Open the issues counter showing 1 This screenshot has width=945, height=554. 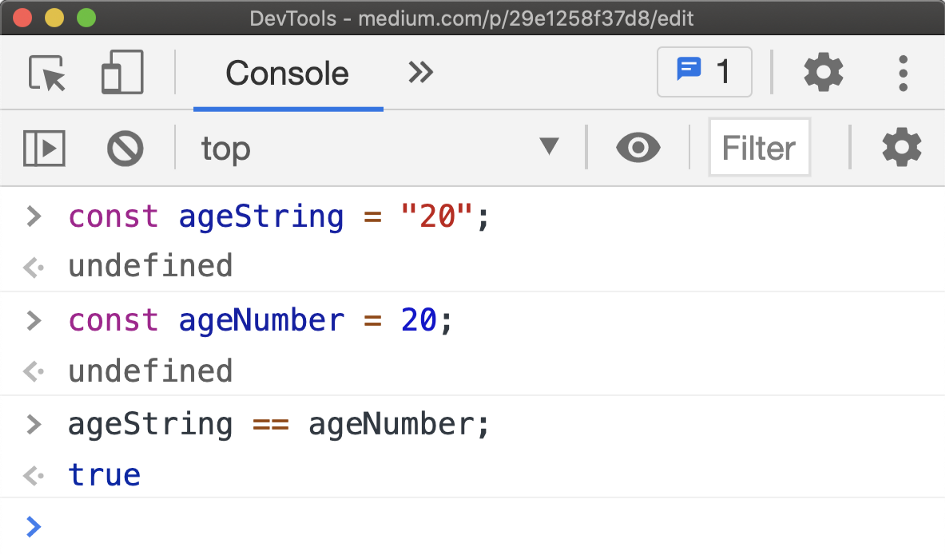click(x=704, y=72)
